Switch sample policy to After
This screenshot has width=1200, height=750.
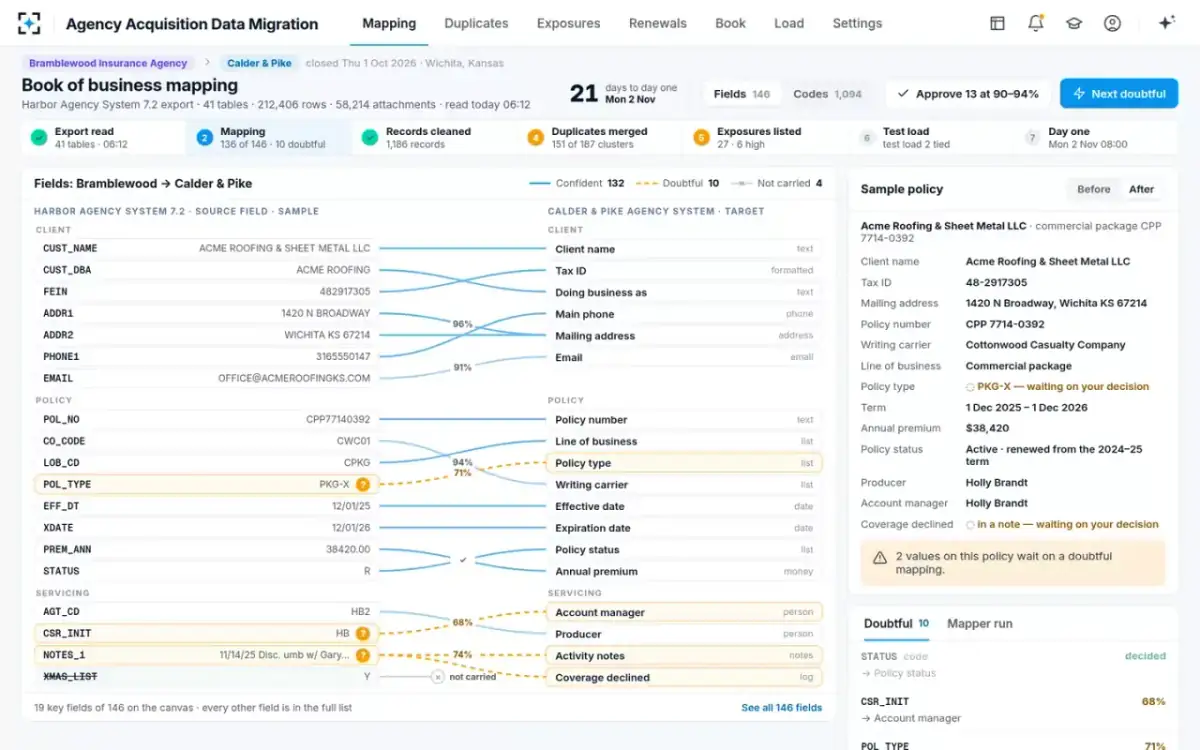1141,189
